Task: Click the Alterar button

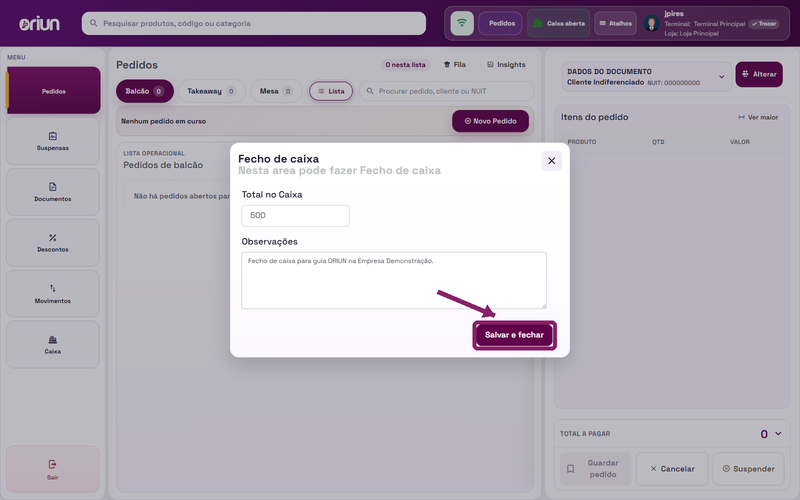Action: (x=759, y=74)
